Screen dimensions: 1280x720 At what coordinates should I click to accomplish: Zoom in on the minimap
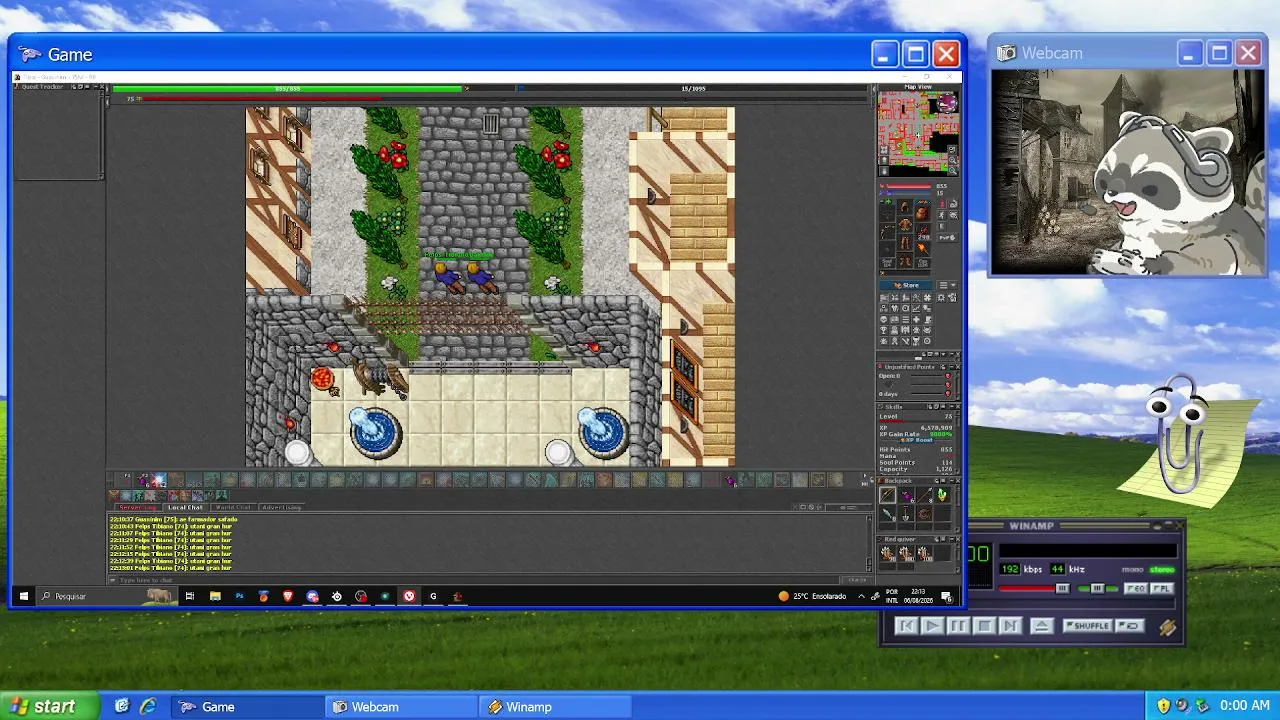coord(953,160)
